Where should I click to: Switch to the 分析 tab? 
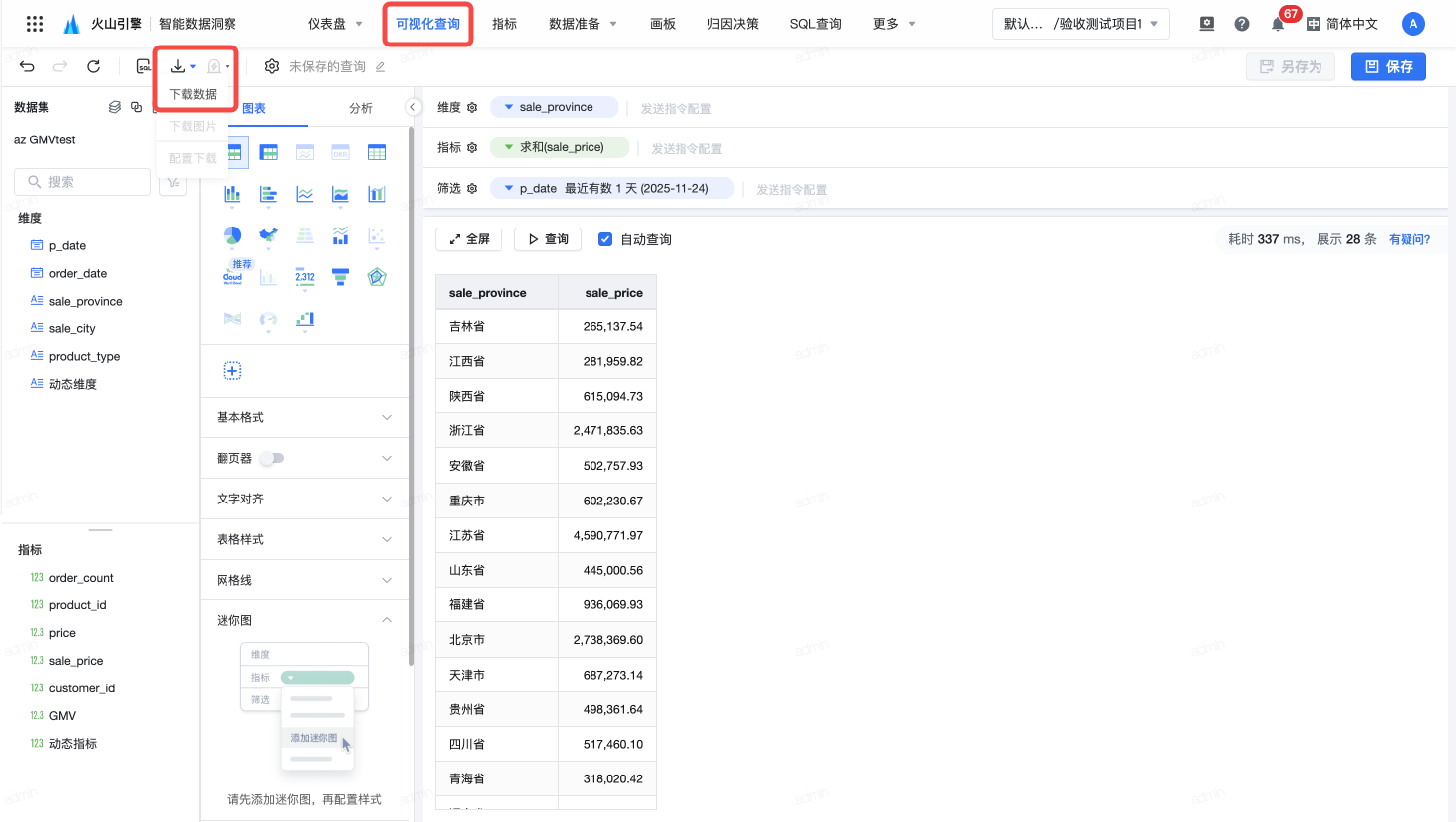tap(361, 108)
